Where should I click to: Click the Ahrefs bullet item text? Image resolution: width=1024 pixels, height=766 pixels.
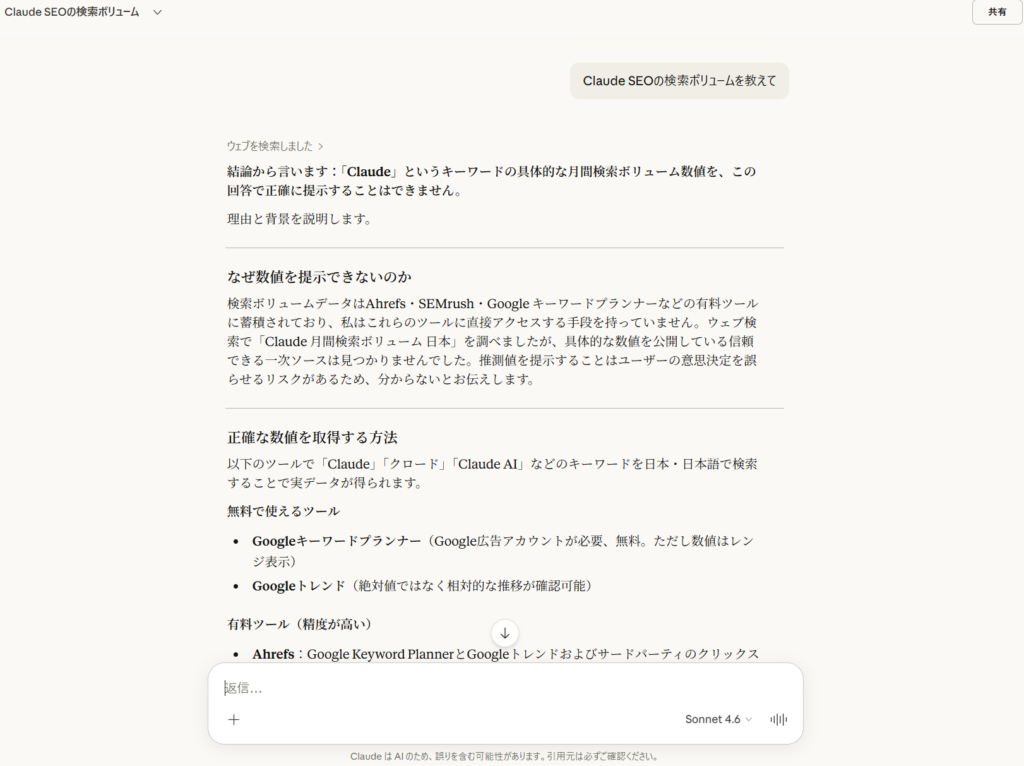pyautogui.click(x=500, y=654)
